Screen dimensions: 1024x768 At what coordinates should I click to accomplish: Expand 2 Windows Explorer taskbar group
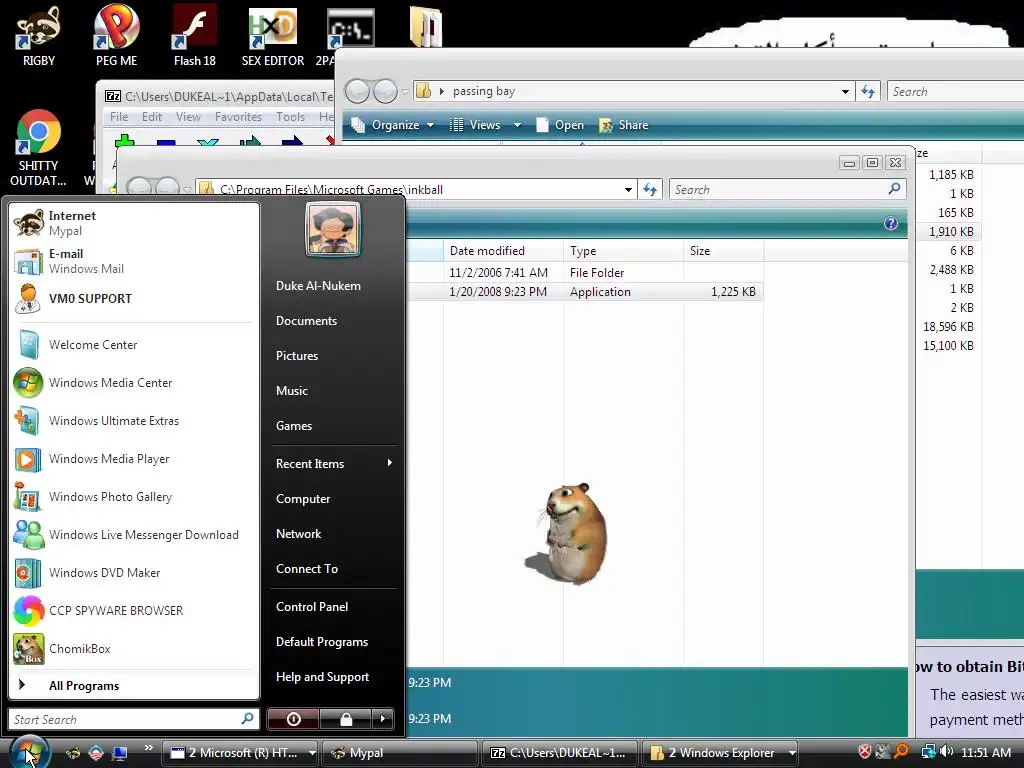[720, 753]
